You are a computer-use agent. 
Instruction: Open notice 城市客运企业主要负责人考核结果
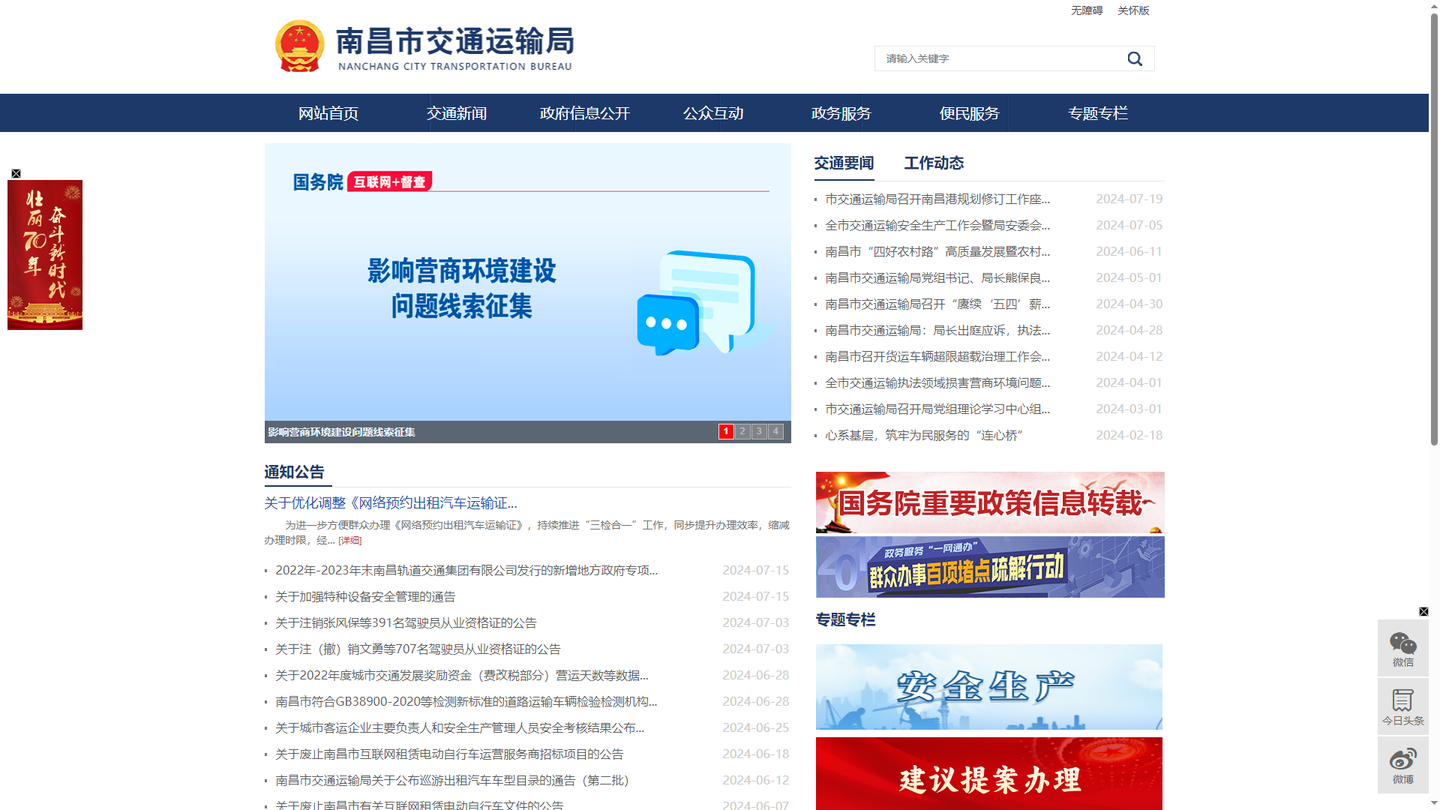(x=460, y=728)
